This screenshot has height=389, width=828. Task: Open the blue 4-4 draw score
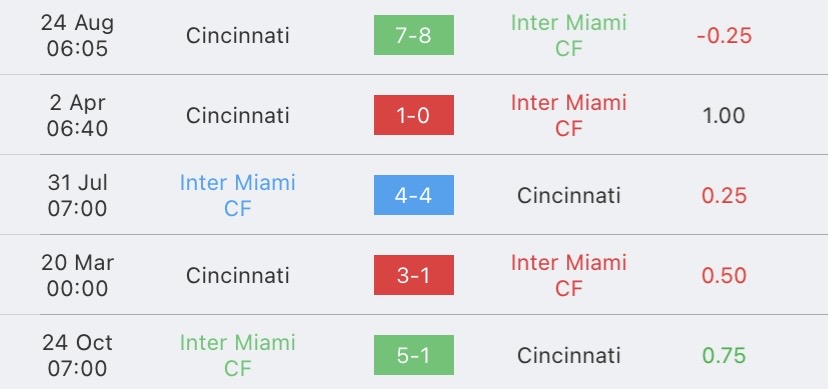point(413,195)
